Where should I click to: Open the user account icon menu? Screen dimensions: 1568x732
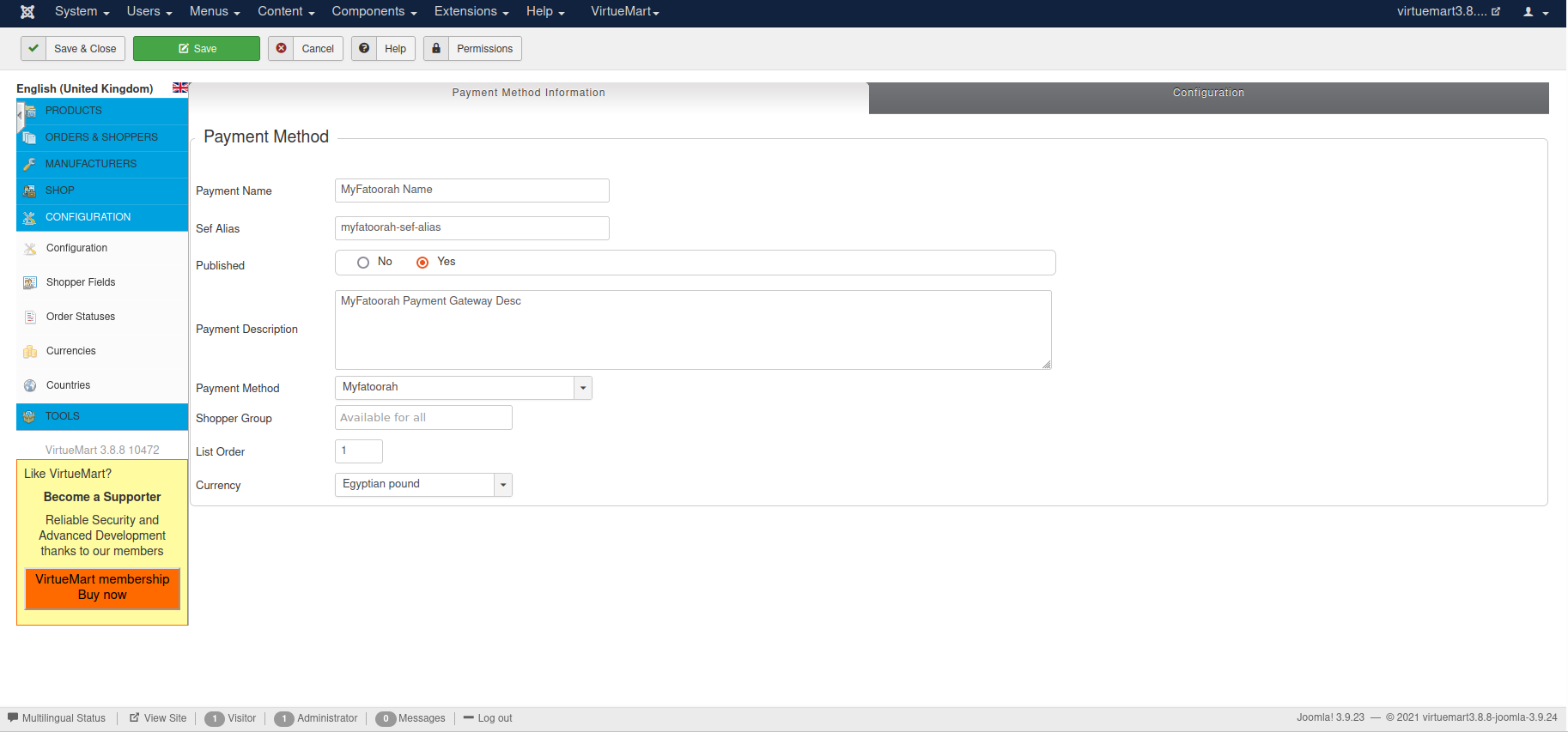[x=1535, y=12]
